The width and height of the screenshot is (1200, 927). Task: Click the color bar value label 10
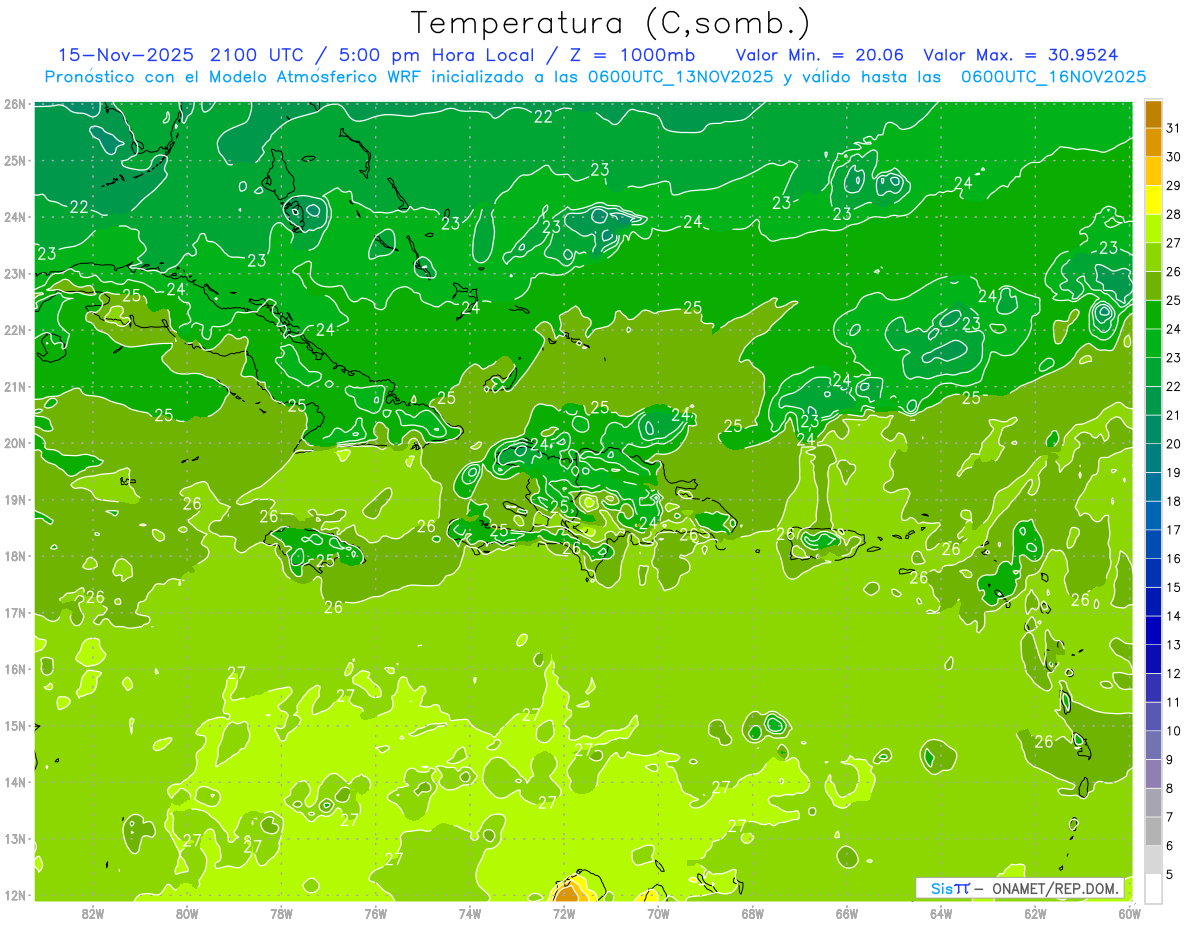pos(1174,731)
